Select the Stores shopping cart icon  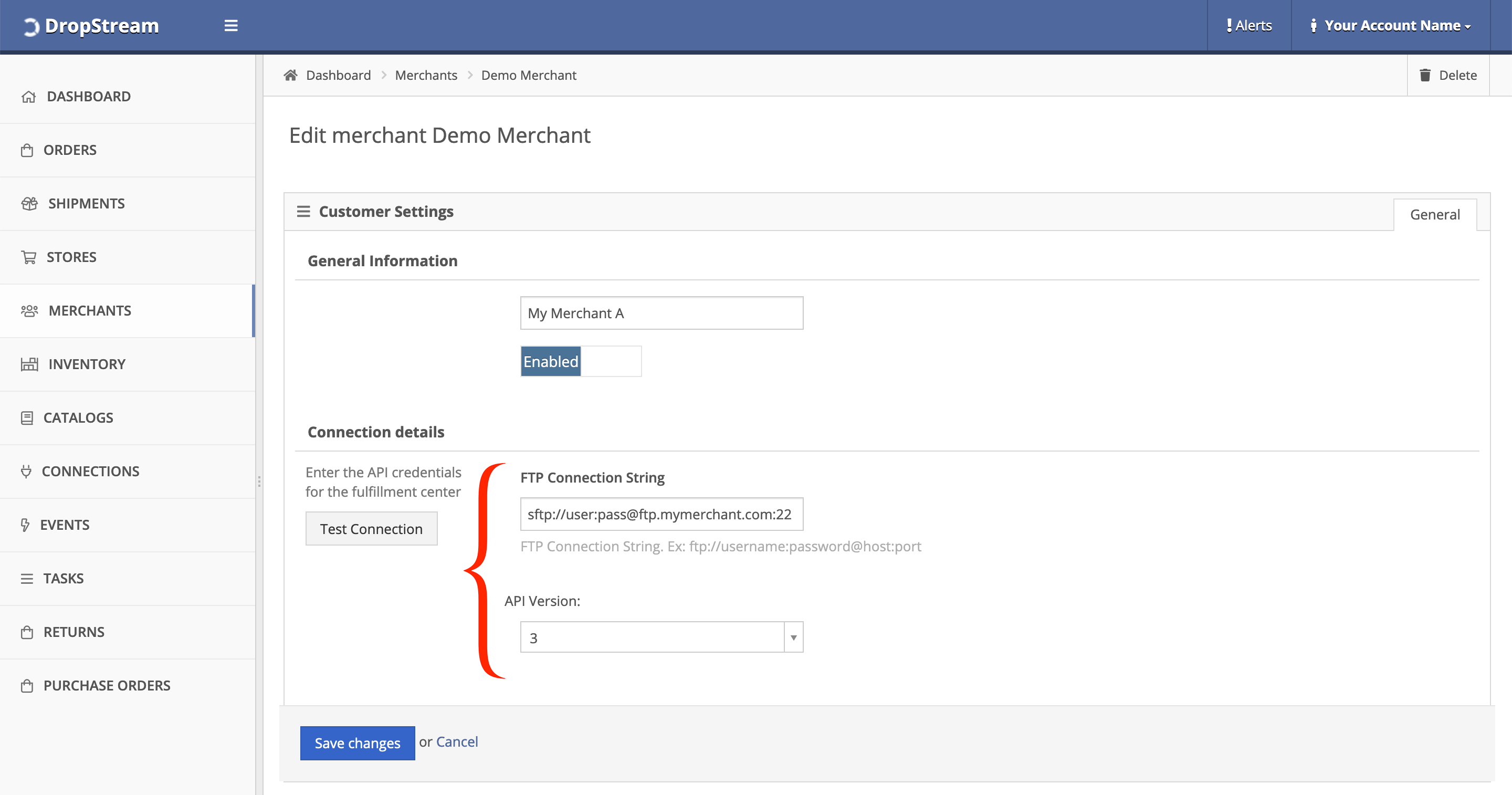29,257
